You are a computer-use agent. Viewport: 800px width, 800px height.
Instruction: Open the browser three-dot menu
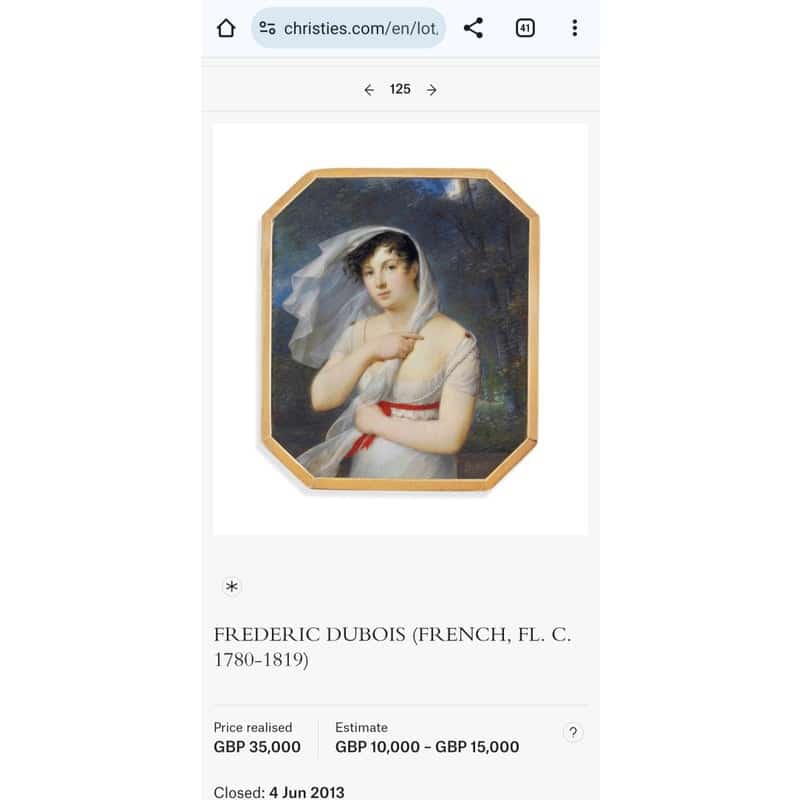point(575,28)
